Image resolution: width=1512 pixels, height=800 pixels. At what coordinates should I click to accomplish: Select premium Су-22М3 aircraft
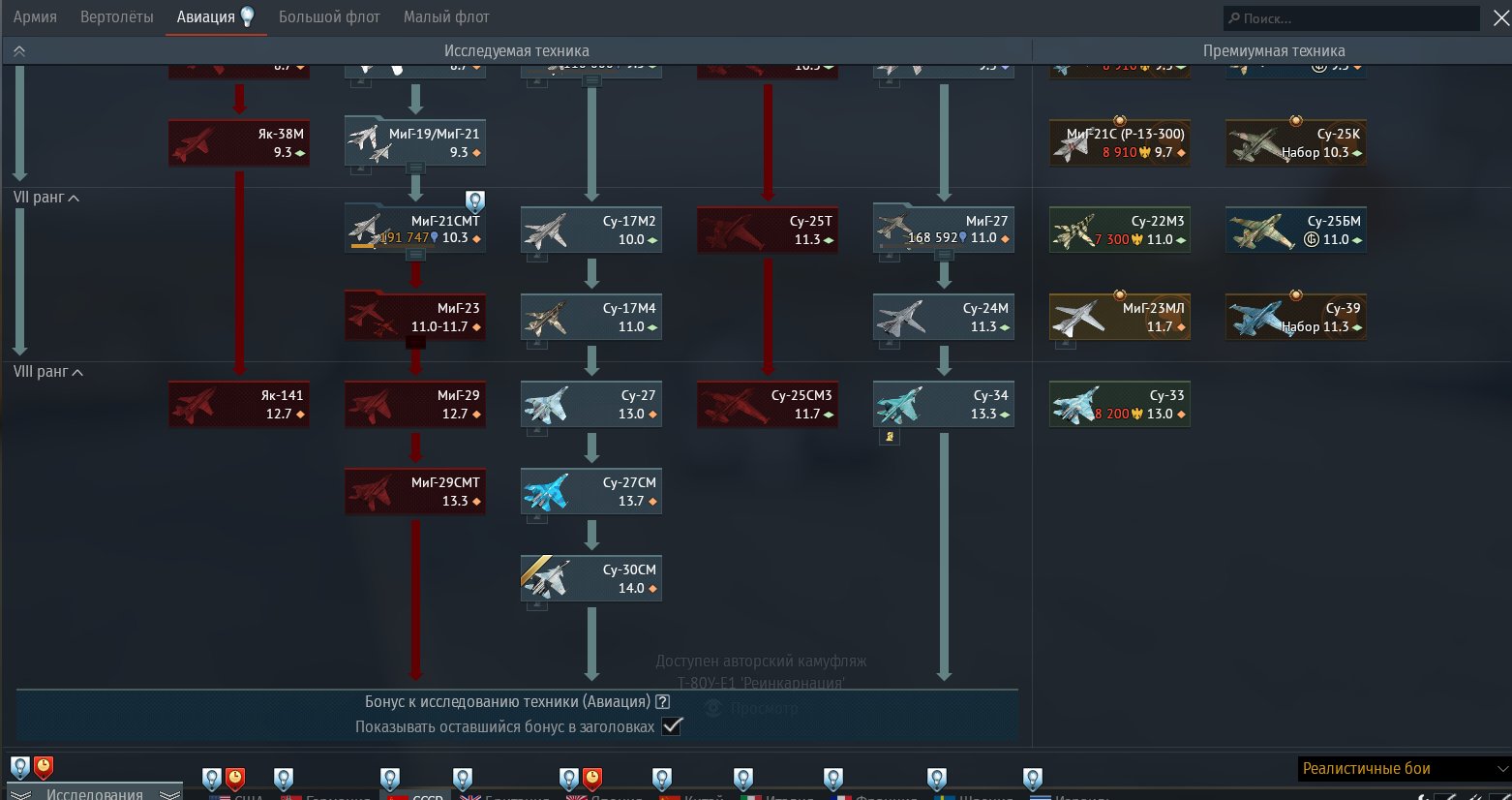(1120, 230)
